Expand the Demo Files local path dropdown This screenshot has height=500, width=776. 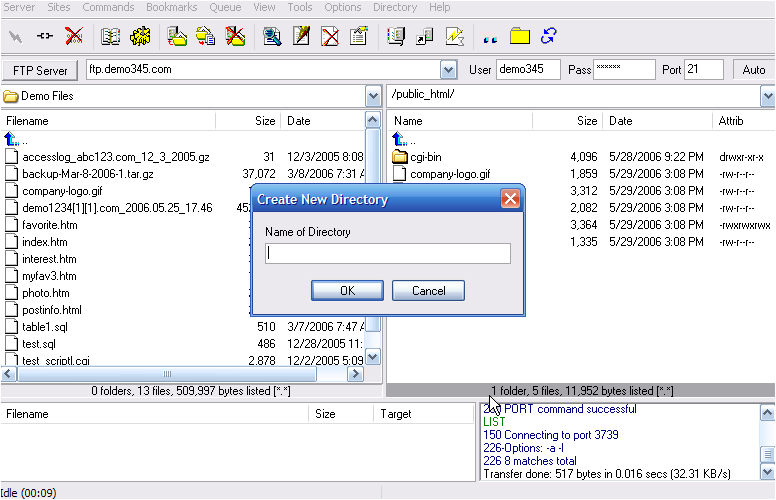pos(373,96)
